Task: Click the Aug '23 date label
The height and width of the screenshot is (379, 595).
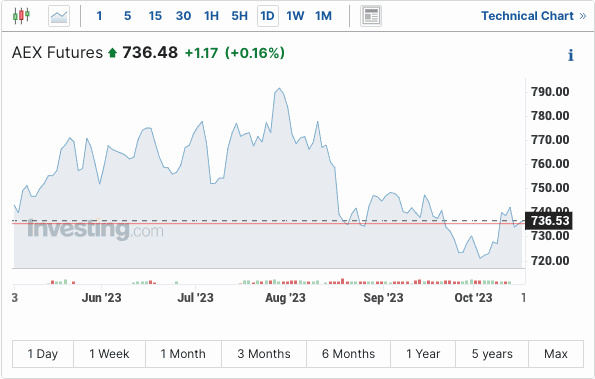Action: pos(285,298)
